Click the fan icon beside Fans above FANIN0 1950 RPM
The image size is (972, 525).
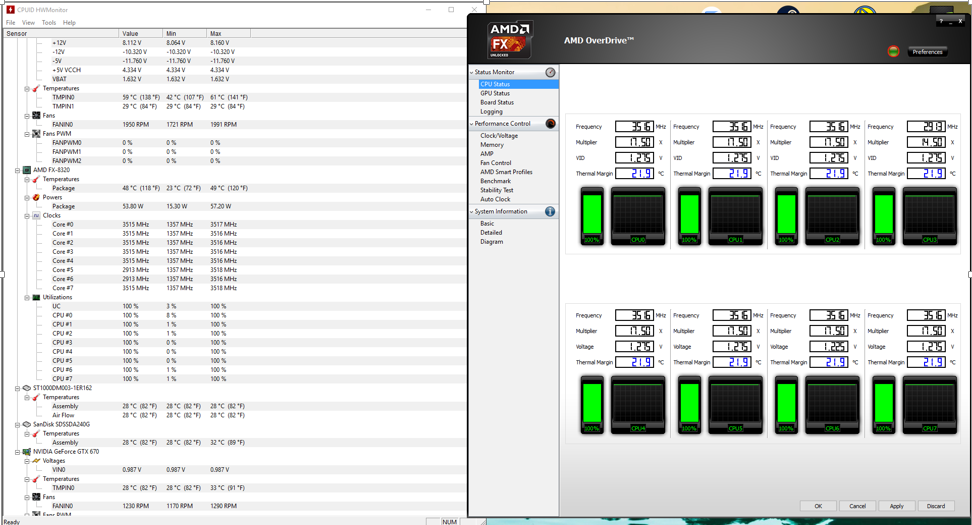36,115
